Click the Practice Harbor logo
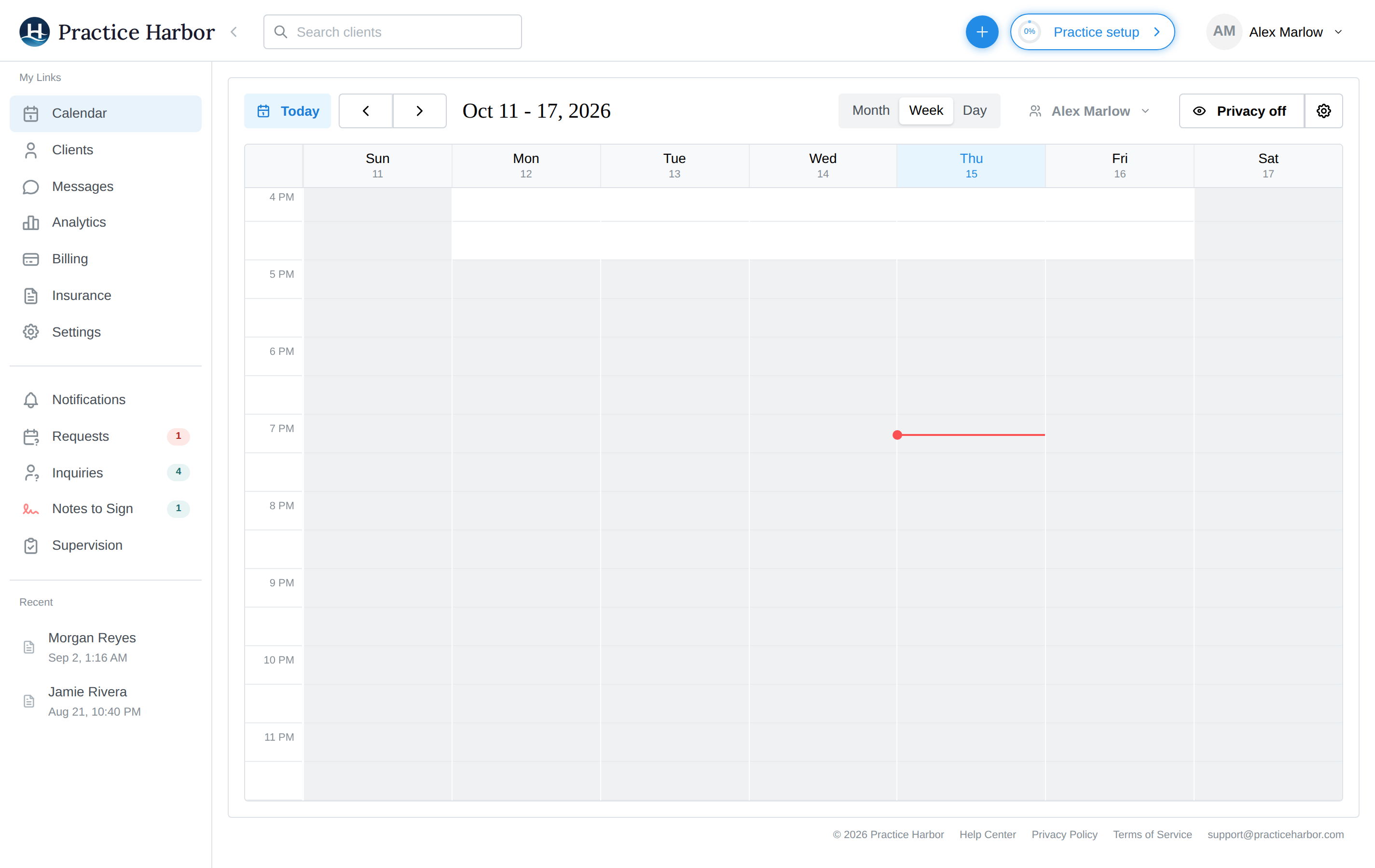The width and height of the screenshot is (1375, 868). [117, 32]
